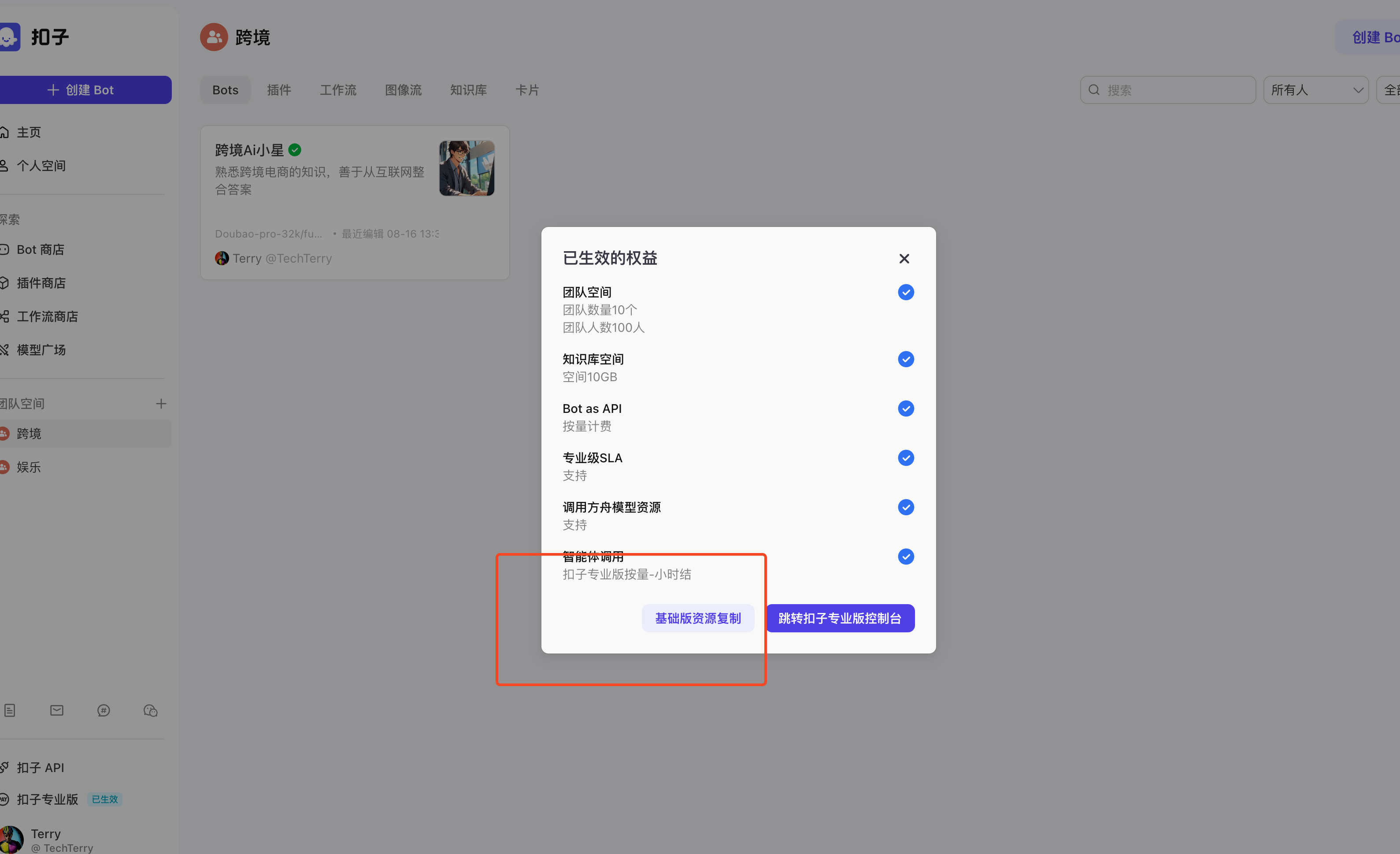This screenshot has height=854, width=1400.
Task: Click the 最近编辑 08-16 timestamp
Action: (390, 234)
